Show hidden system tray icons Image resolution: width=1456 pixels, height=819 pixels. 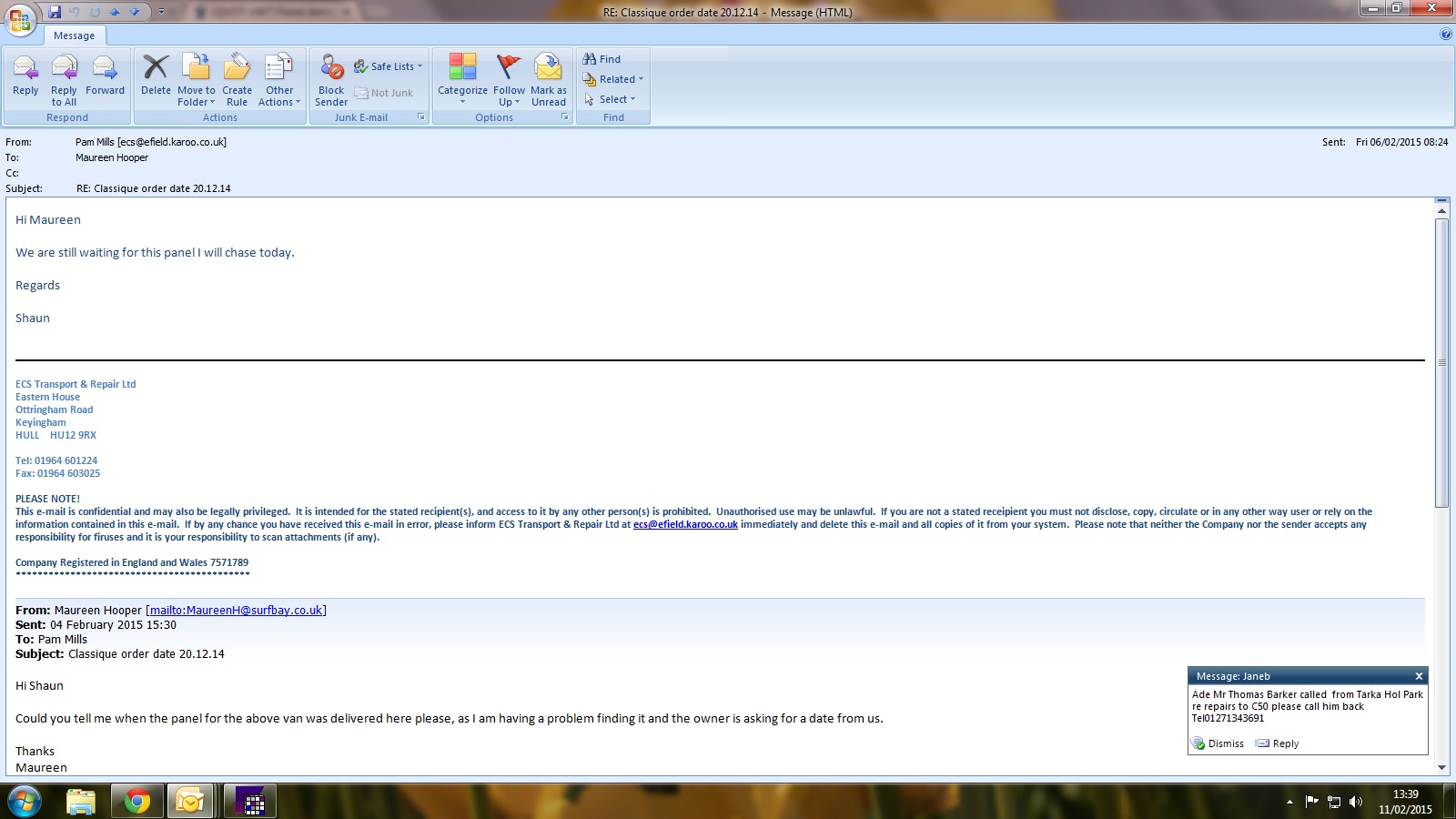(x=1289, y=802)
